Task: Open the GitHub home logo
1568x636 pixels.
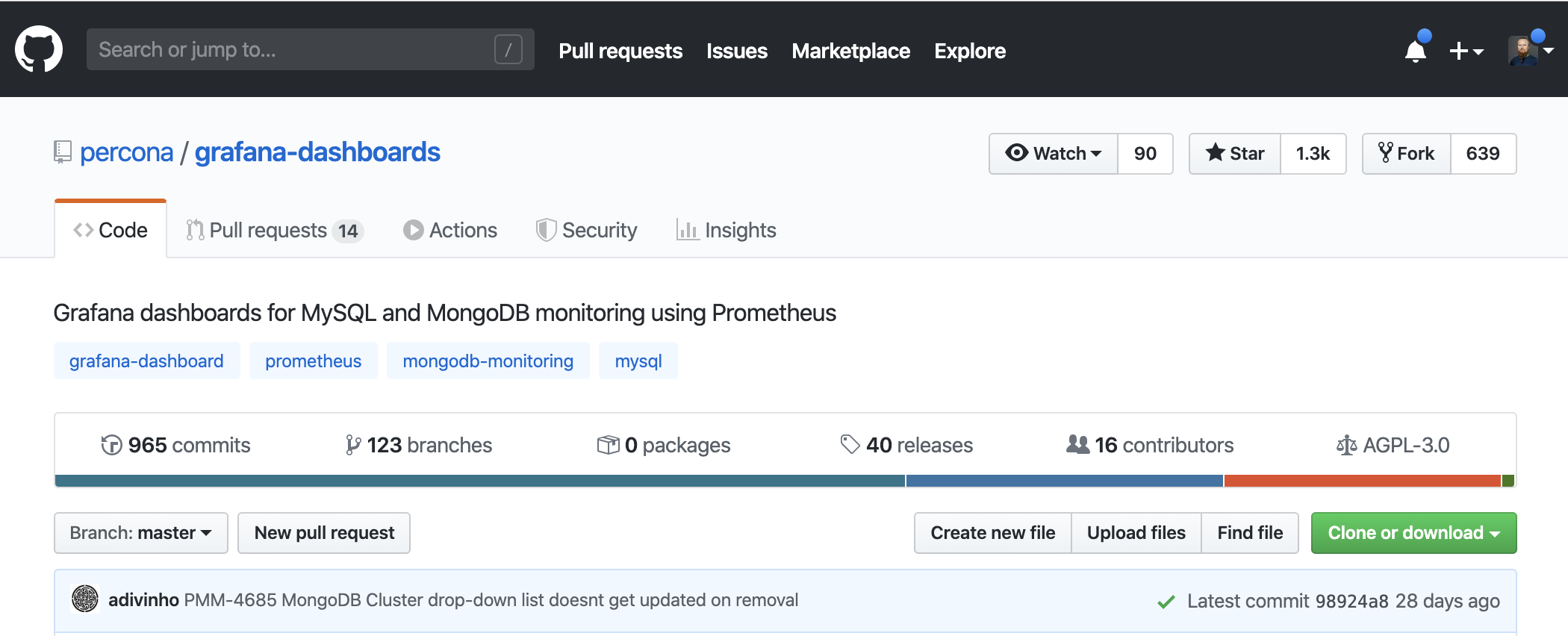Action: click(x=39, y=49)
